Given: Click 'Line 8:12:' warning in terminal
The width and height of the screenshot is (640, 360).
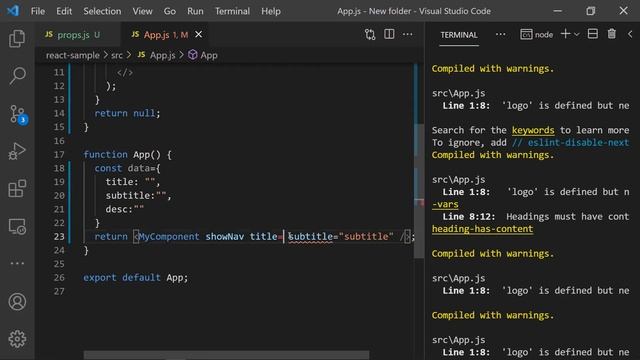Looking at the screenshot, I should (x=469, y=217).
